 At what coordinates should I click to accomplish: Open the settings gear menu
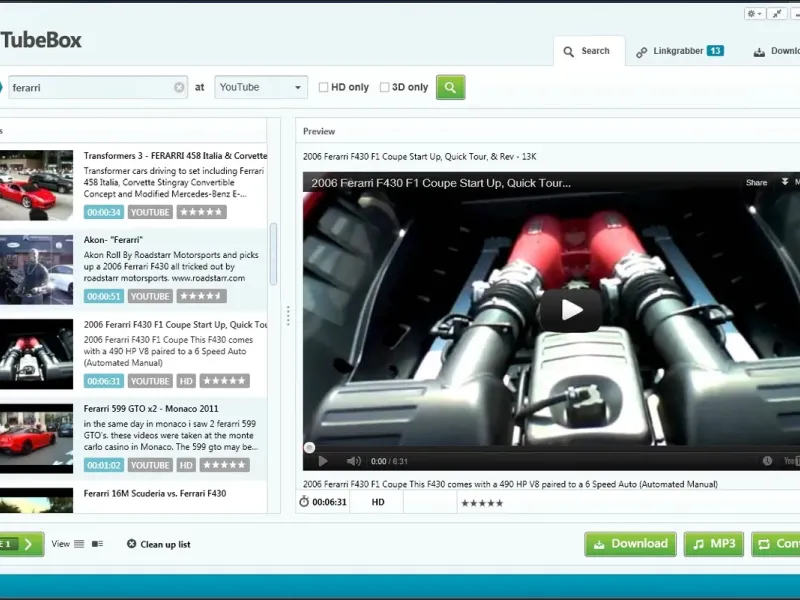click(754, 14)
